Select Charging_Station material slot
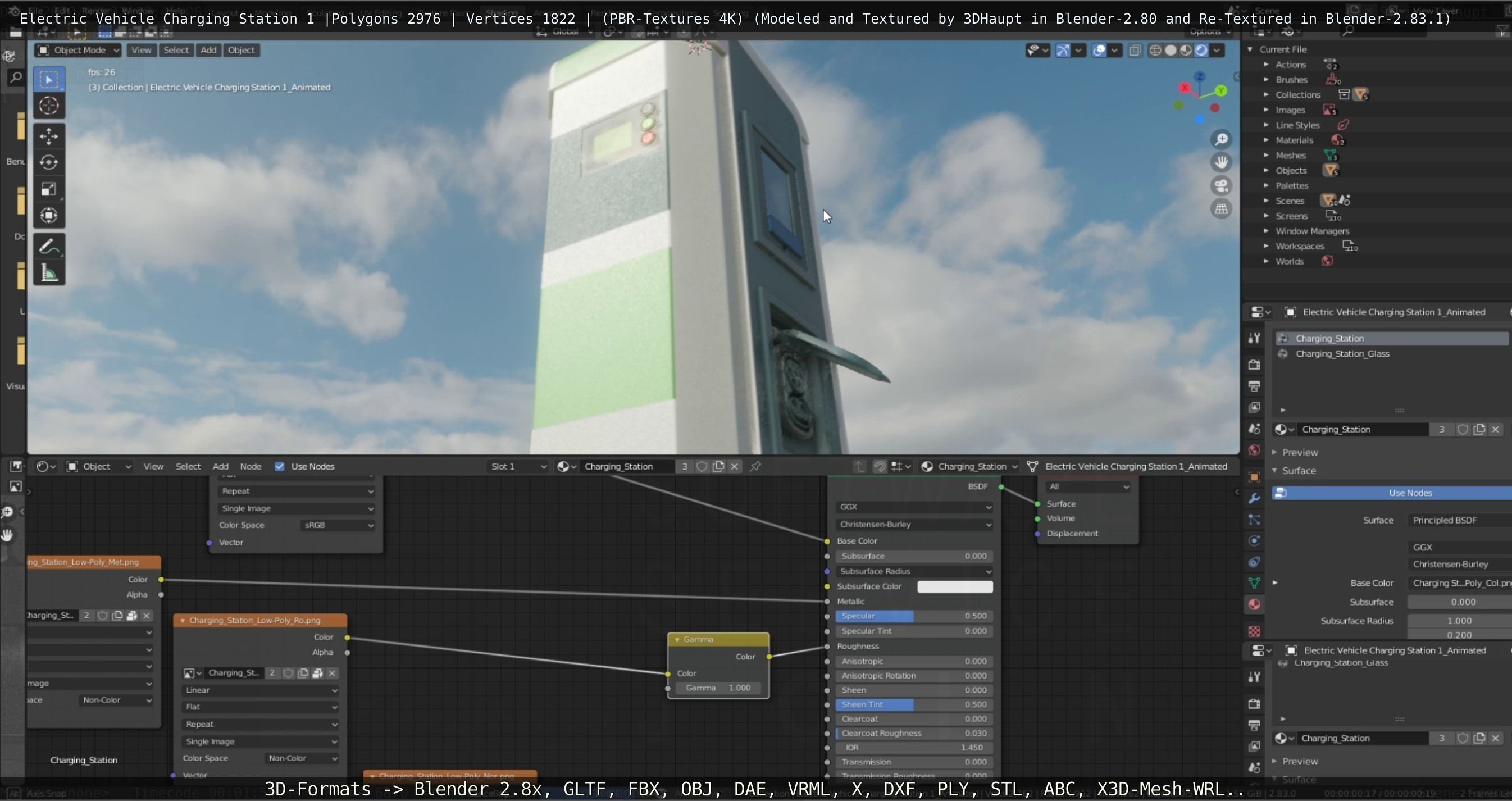The image size is (1512, 801). [x=1391, y=339]
